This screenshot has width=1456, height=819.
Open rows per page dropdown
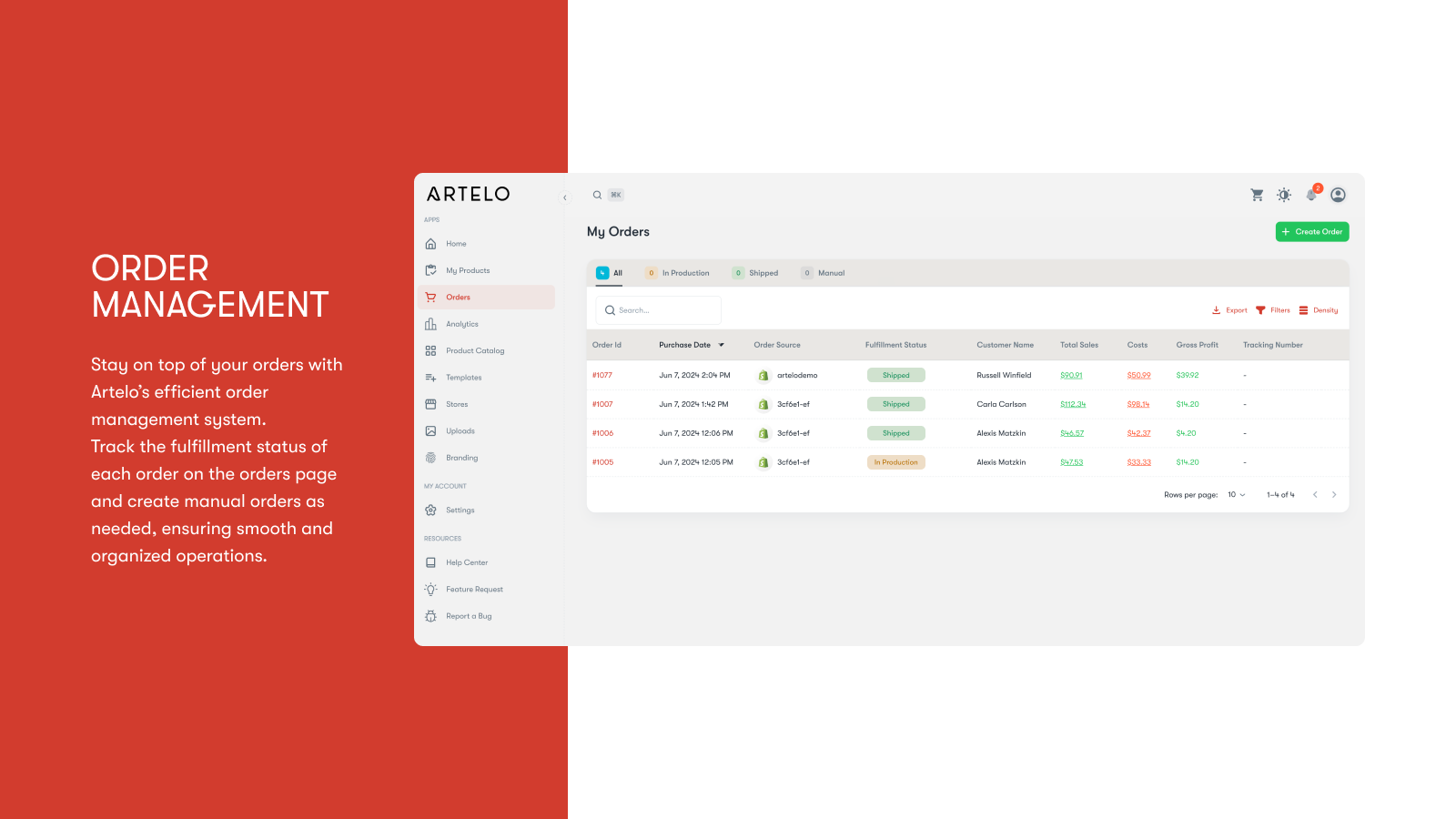(1237, 495)
